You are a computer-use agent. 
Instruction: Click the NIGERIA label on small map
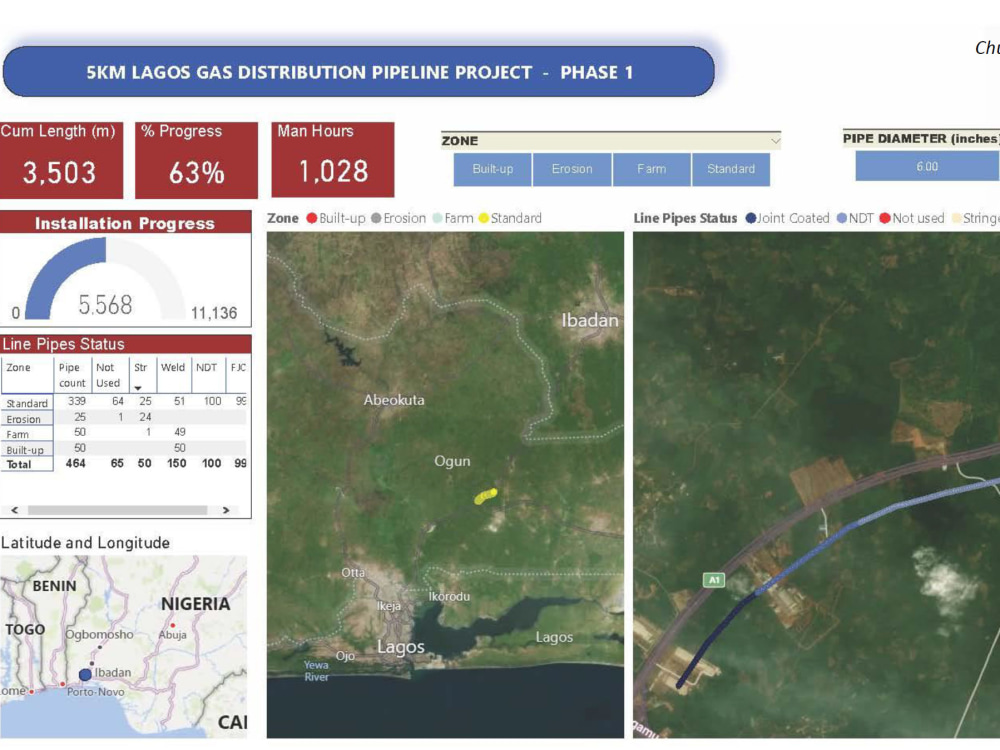tap(195, 604)
